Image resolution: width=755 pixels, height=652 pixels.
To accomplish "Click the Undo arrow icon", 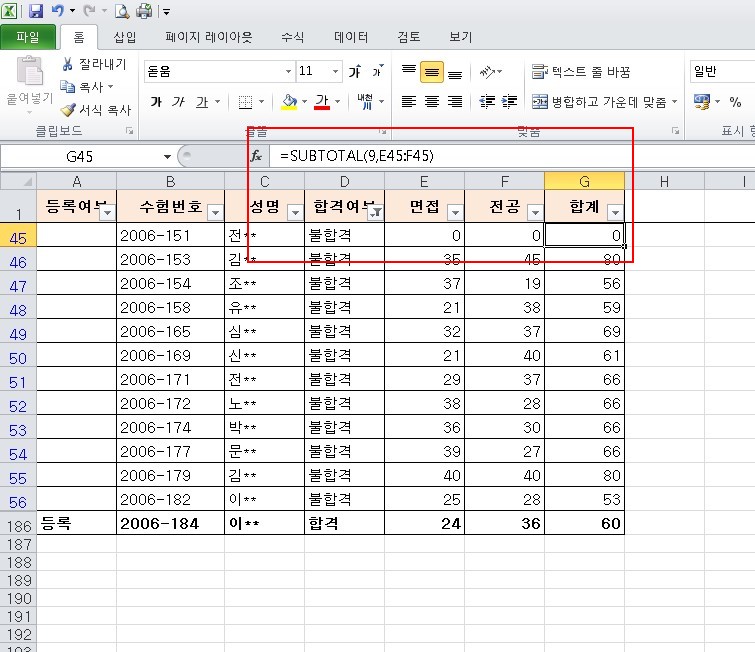I will tap(58, 11).
